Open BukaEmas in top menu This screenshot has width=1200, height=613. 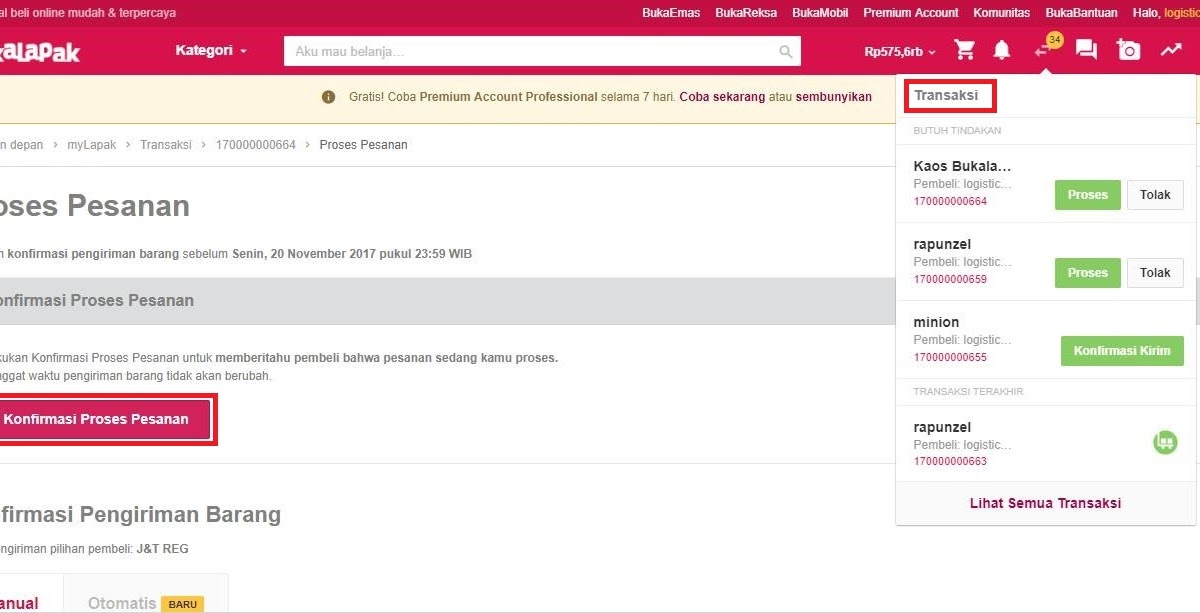pos(671,13)
